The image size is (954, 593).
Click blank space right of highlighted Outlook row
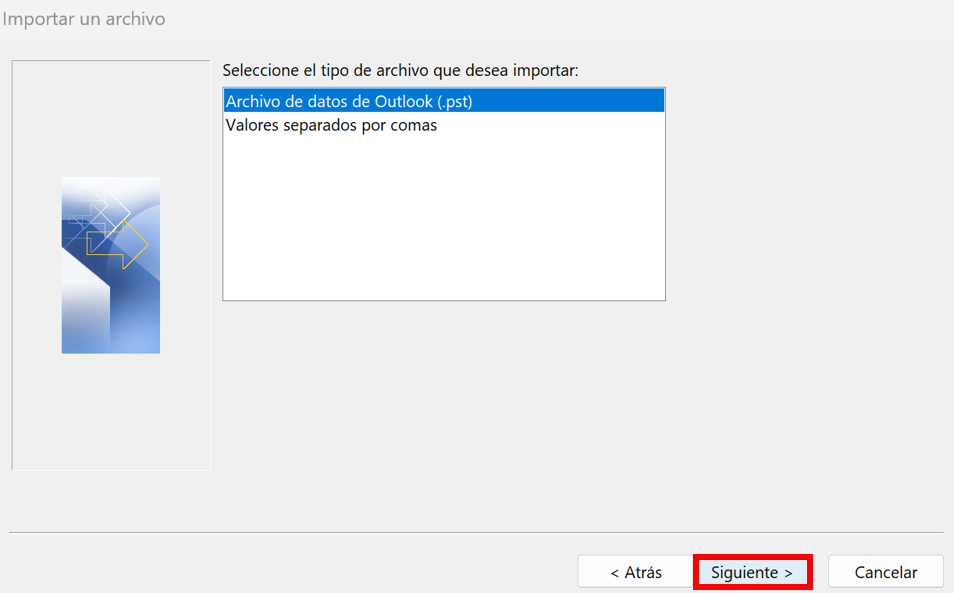click(x=569, y=101)
